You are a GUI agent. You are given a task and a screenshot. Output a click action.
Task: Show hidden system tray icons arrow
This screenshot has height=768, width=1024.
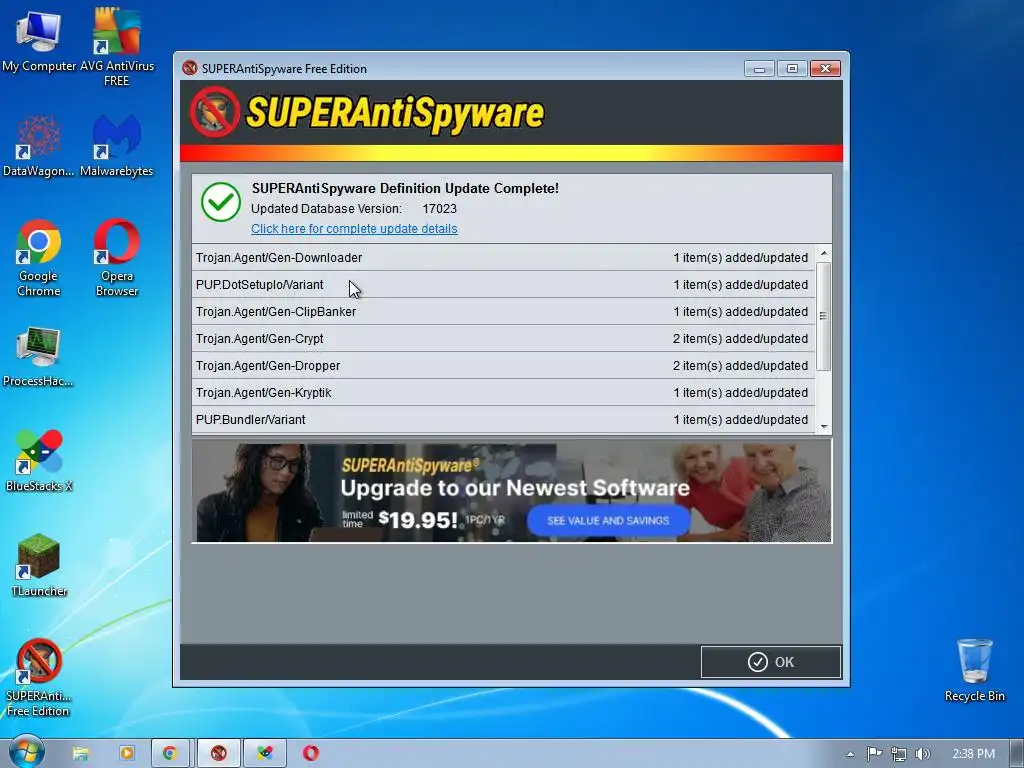click(850, 754)
